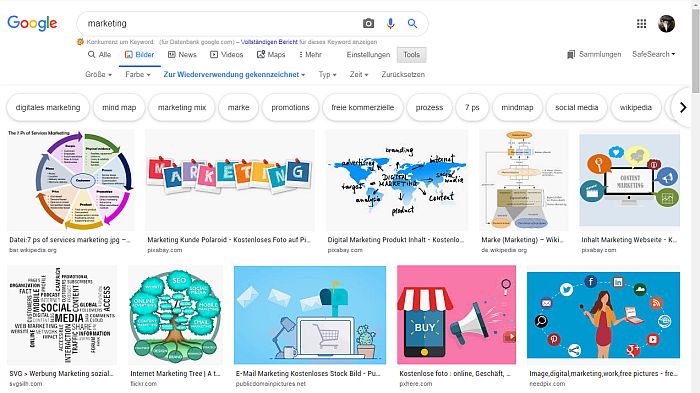Open the Maps tab

coord(271,54)
